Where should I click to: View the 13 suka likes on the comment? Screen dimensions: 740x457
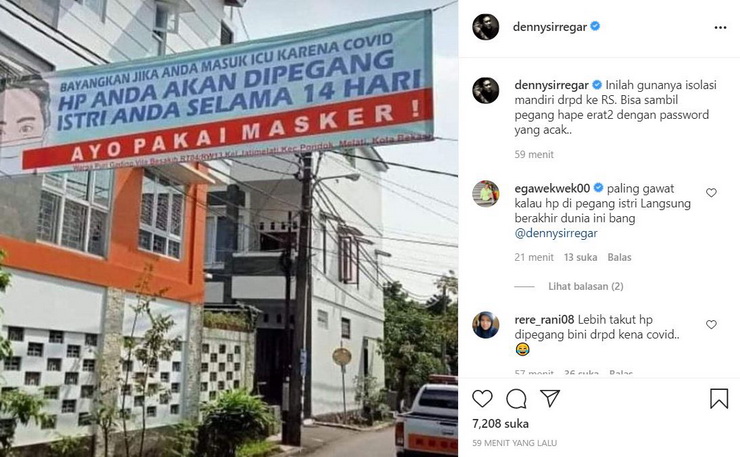(580, 257)
